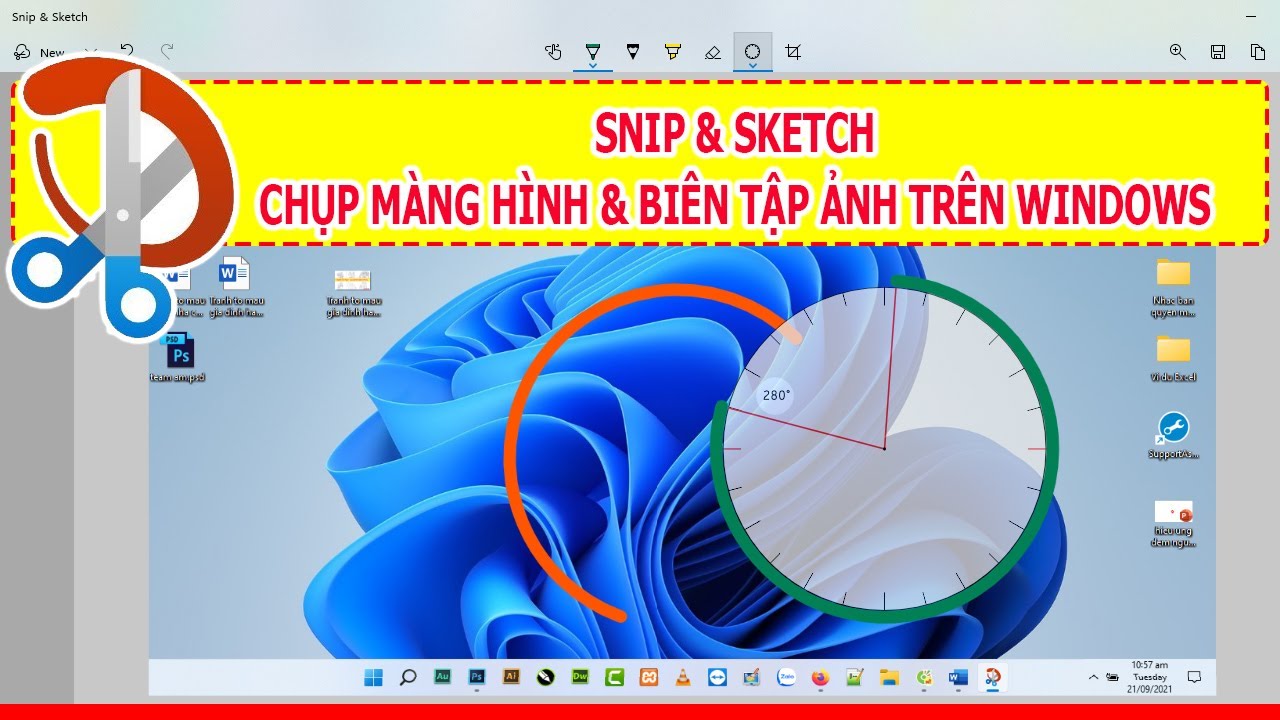Expand Ballpoint pen color options chevron
1280x720 pixels.
coord(593,66)
